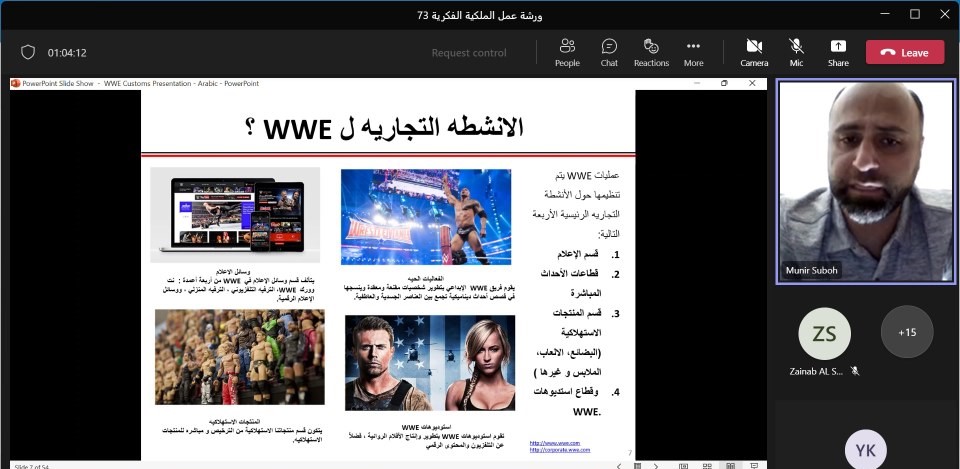Go to the previous slide arrow

618,466
